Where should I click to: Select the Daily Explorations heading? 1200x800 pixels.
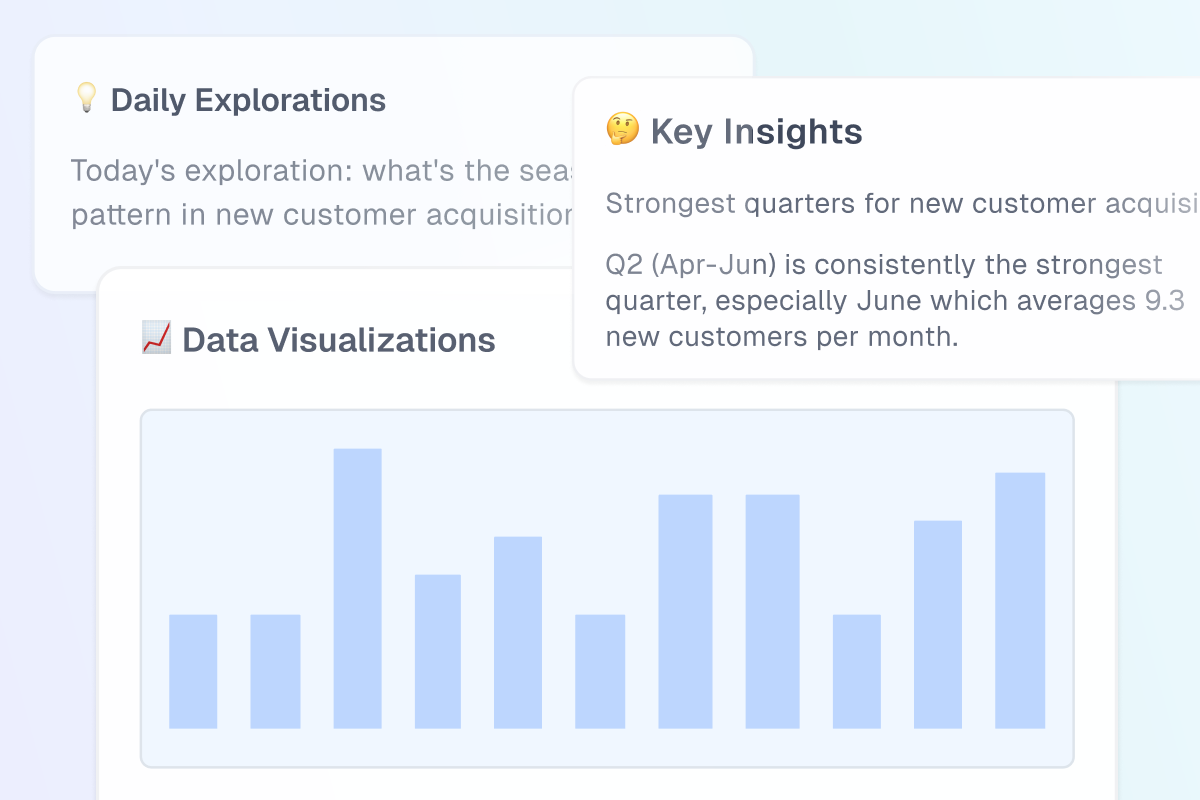(248, 100)
